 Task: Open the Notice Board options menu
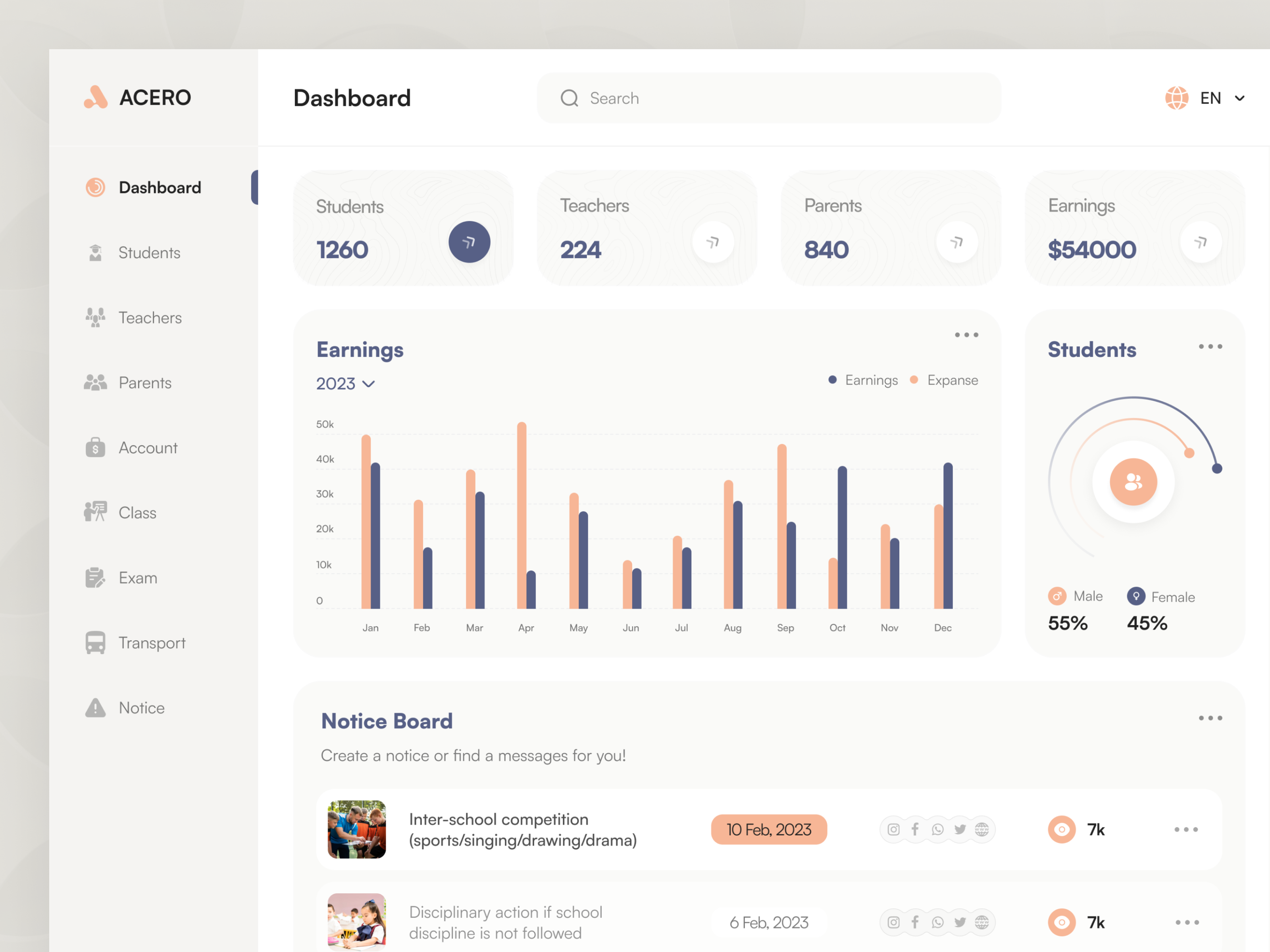[x=1210, y=717]
